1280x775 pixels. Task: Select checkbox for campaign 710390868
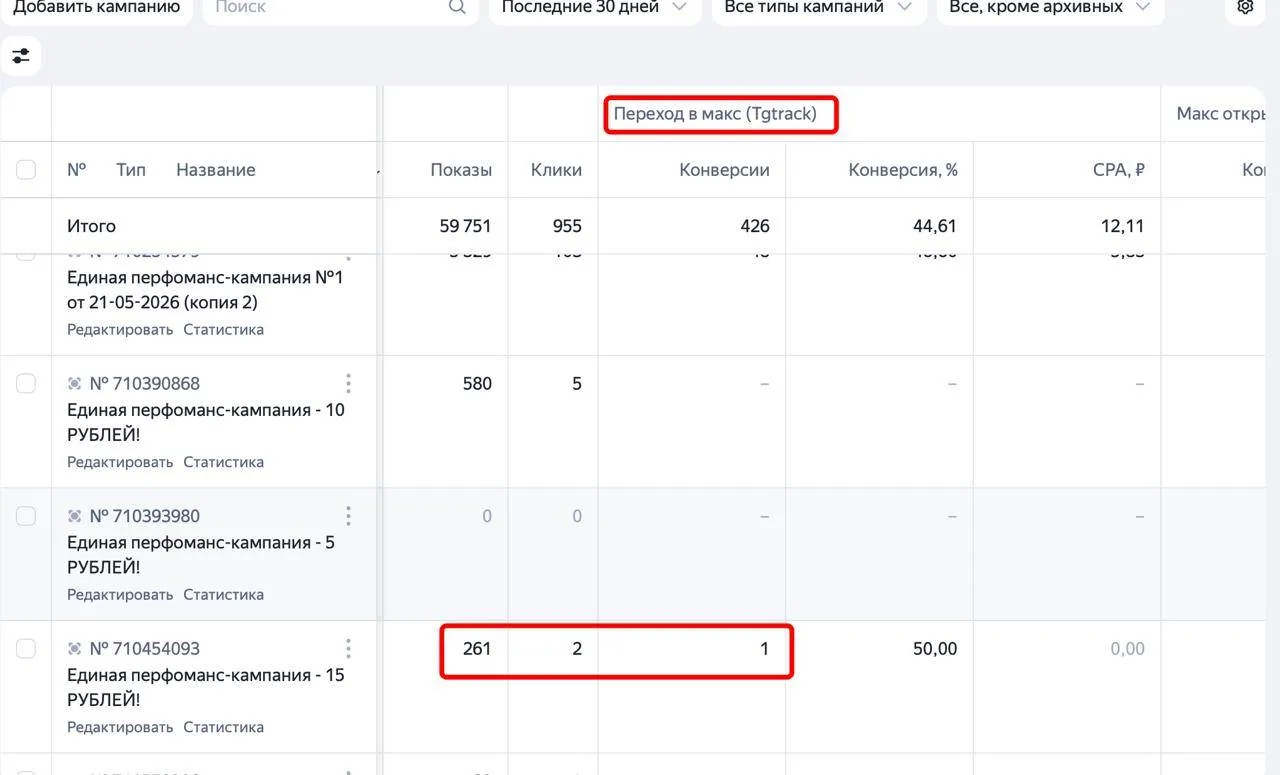(x=26, y=383)
